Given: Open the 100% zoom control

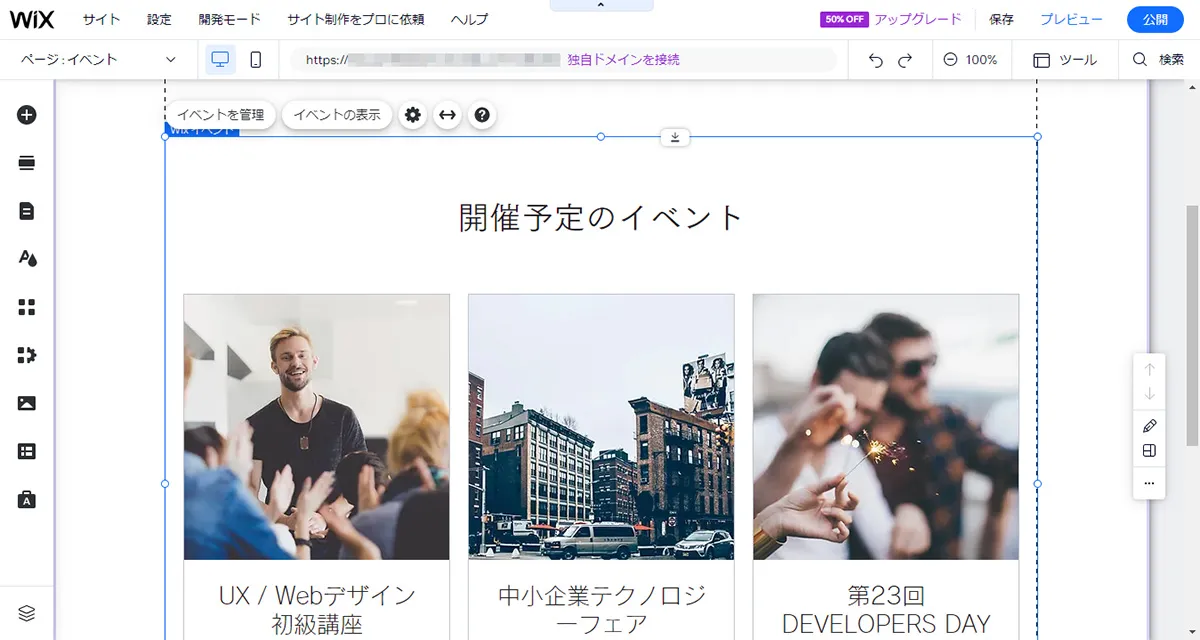Looking at the screenshot, I should coord(970,60).
